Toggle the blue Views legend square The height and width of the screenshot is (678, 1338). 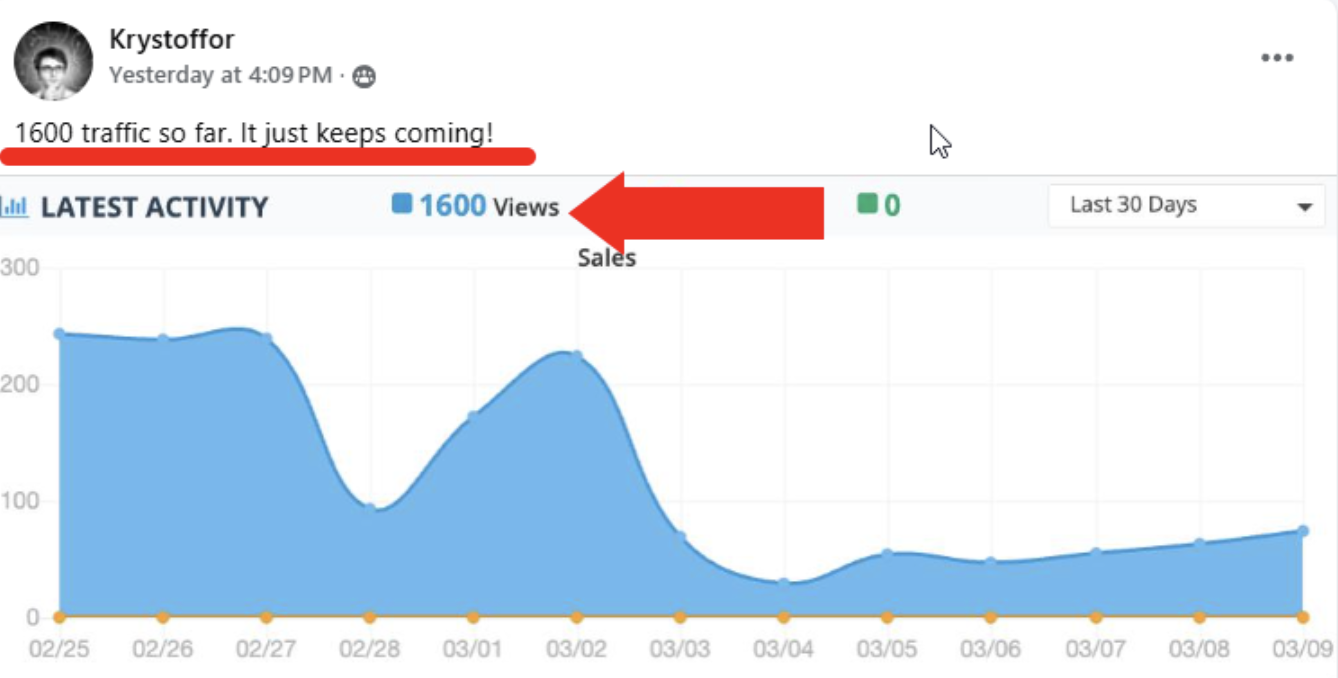point(402,204)
